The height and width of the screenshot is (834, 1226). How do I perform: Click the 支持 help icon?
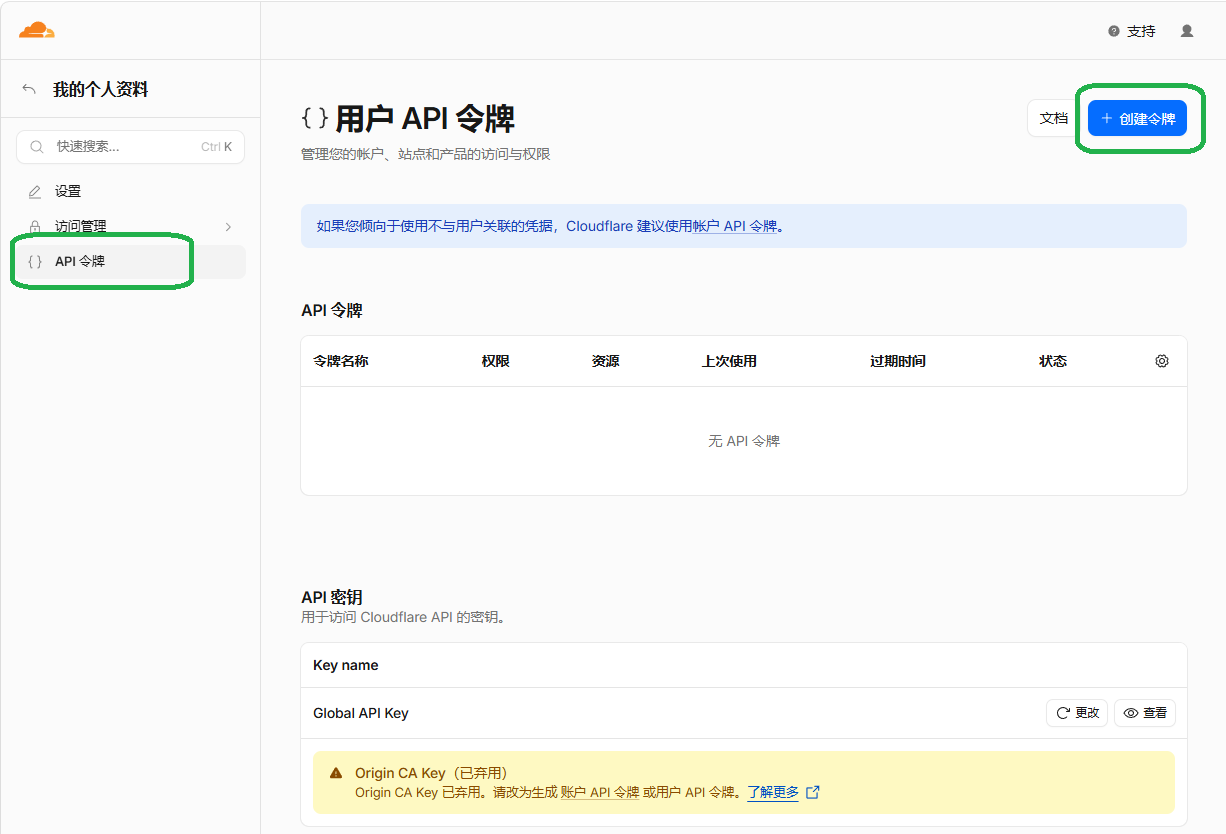pos(1114,31)
